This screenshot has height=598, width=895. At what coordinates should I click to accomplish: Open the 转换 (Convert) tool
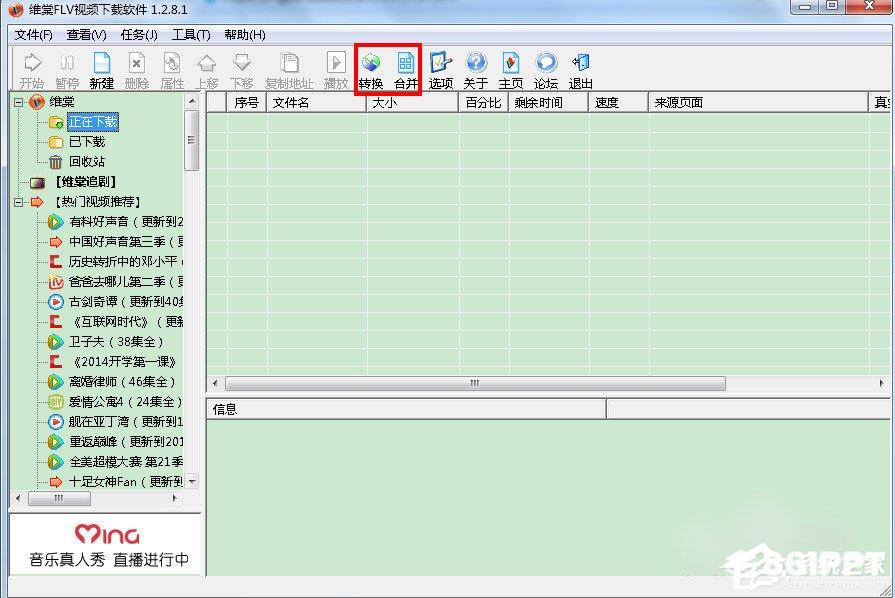tap(371, 70)
